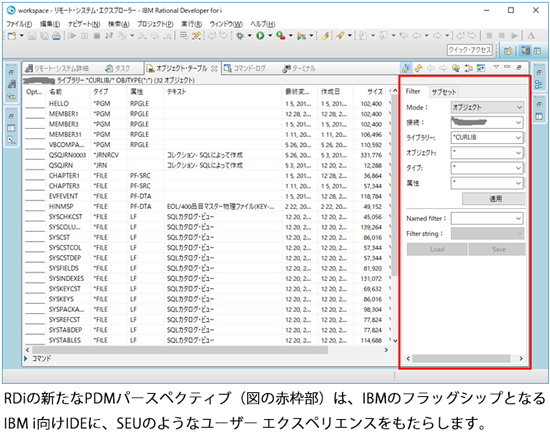The width and height of the screenshot is (550, 439).
Task: Close the オブジェクト・テーブル tab
Action: 214,68
